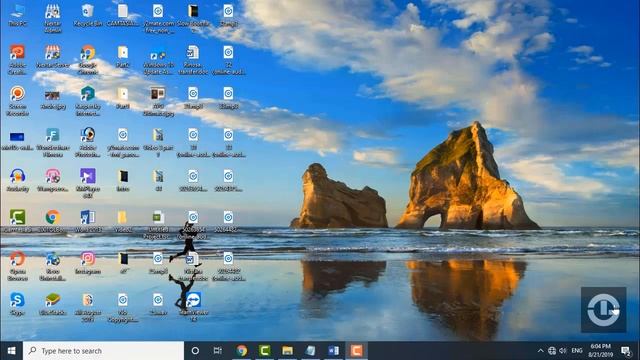Launch Wondershare Filmora shortcut

pyautogui.click(x=53, y=142)
